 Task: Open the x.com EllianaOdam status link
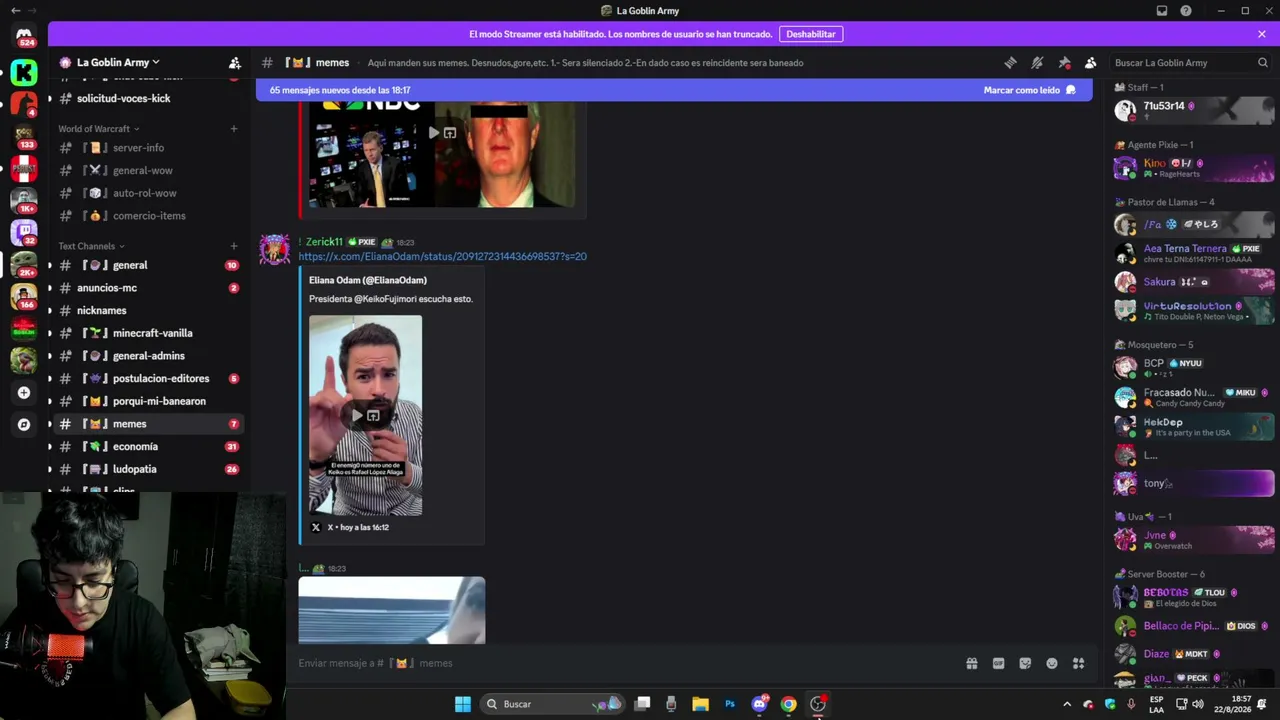coord(442,257)
